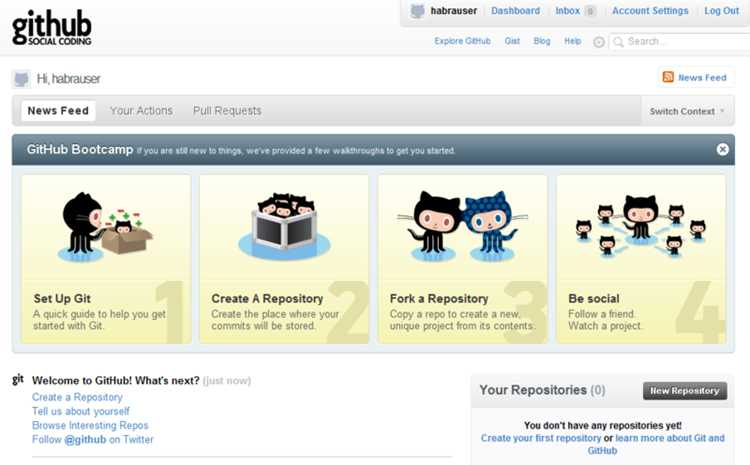Image resolution: width=750 pixels, height=465 pixels.
Task: Open the Set Up Git guide title
Action: tap(62, 299)
